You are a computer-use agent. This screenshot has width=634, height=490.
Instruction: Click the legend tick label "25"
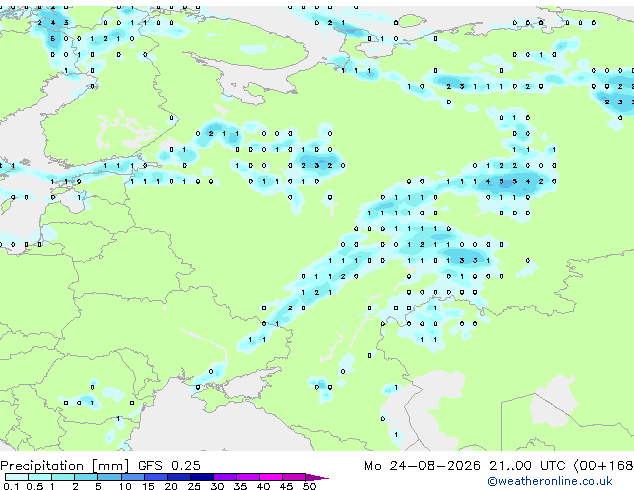coord(194,486)
